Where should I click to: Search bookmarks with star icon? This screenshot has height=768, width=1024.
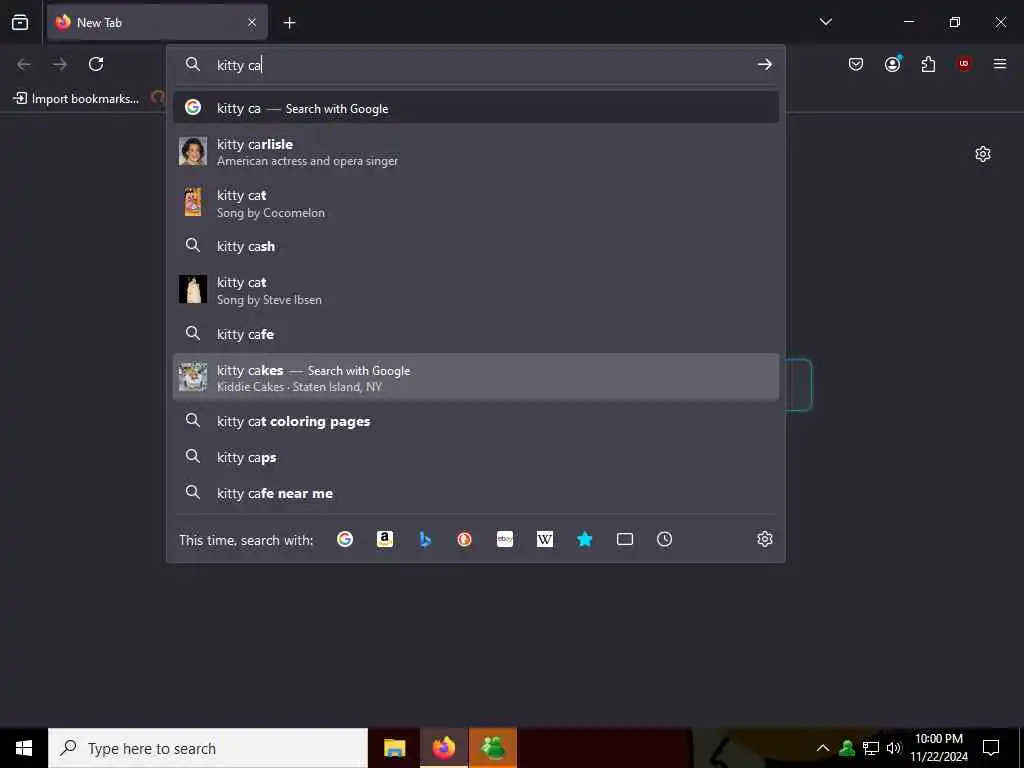click(x=584, y=539)
